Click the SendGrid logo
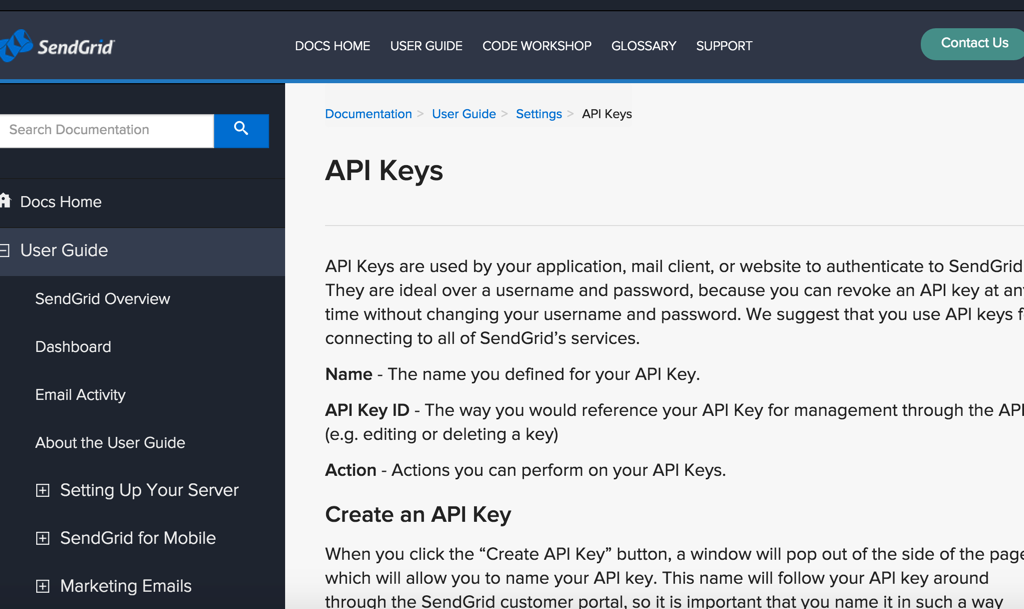The image size is (1024, 609). click(x=57, y=46)
